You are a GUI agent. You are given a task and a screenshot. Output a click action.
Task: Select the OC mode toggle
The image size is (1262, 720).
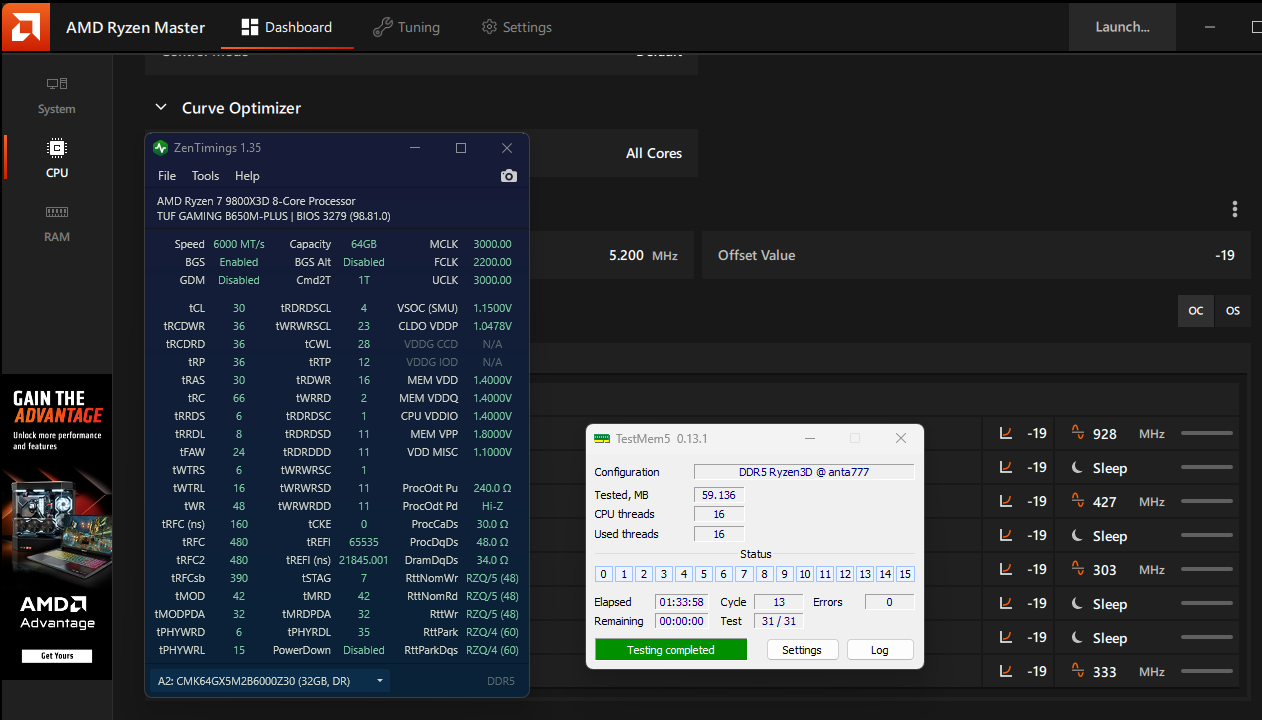tap(1196, 311)
